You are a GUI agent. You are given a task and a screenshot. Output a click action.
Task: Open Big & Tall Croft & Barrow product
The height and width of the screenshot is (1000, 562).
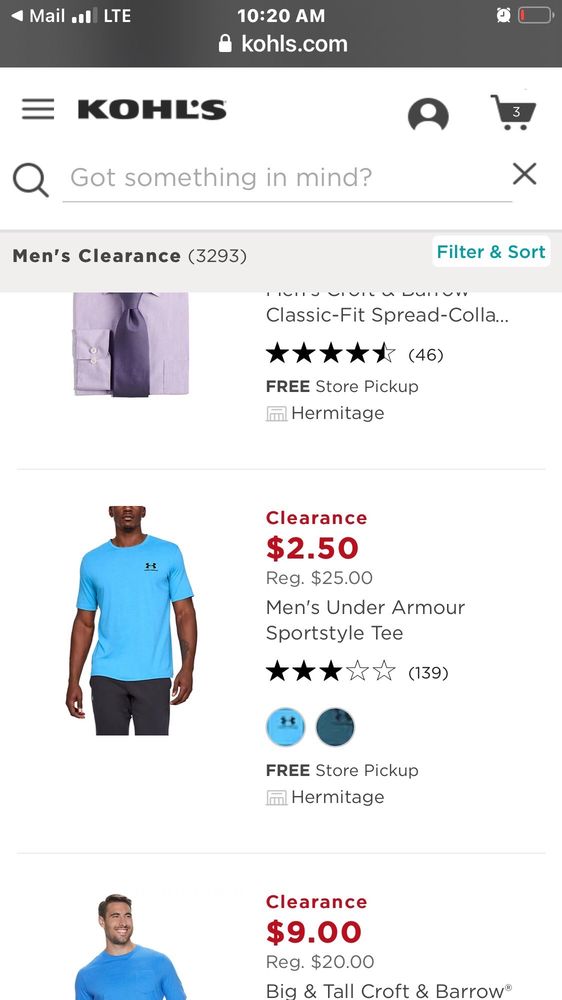tap(388, 990)
